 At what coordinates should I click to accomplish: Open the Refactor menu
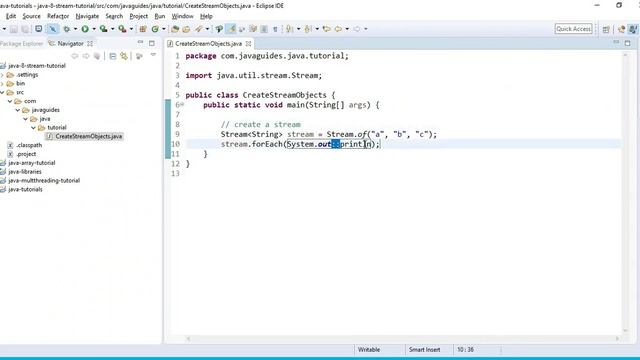pyautogui.click(x=58, y=16)
